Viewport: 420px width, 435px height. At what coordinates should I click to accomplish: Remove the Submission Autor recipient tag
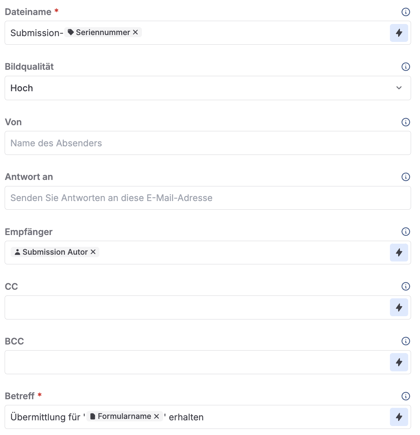click(93, 252)
